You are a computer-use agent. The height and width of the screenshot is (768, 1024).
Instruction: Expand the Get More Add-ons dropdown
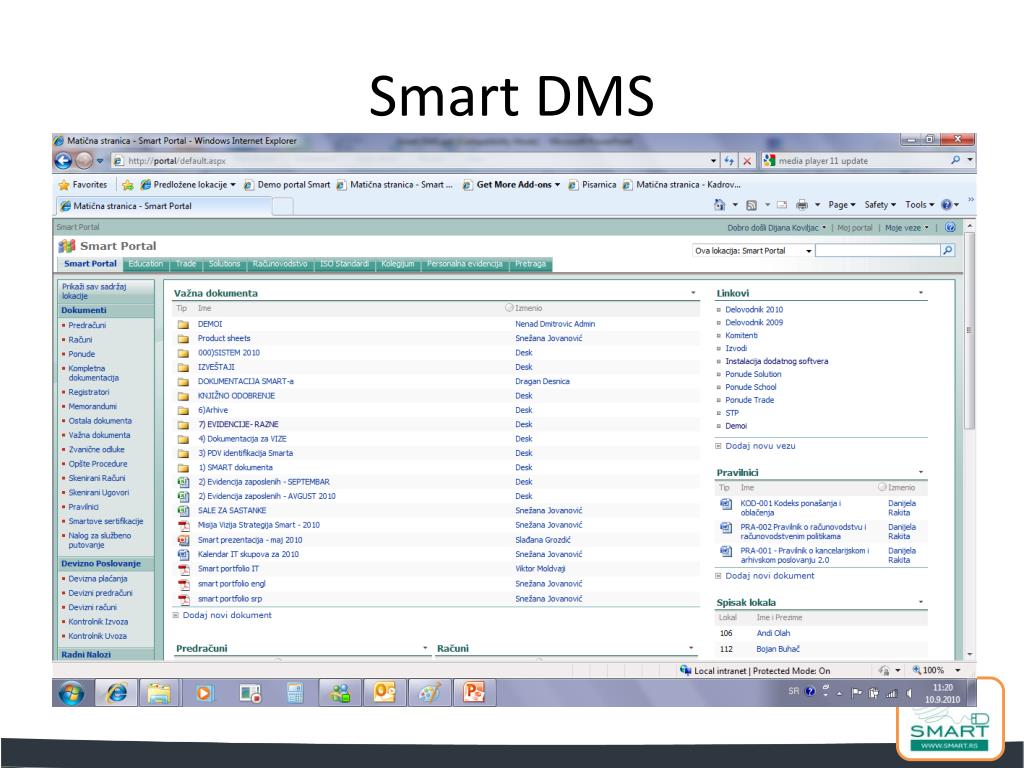557,185
